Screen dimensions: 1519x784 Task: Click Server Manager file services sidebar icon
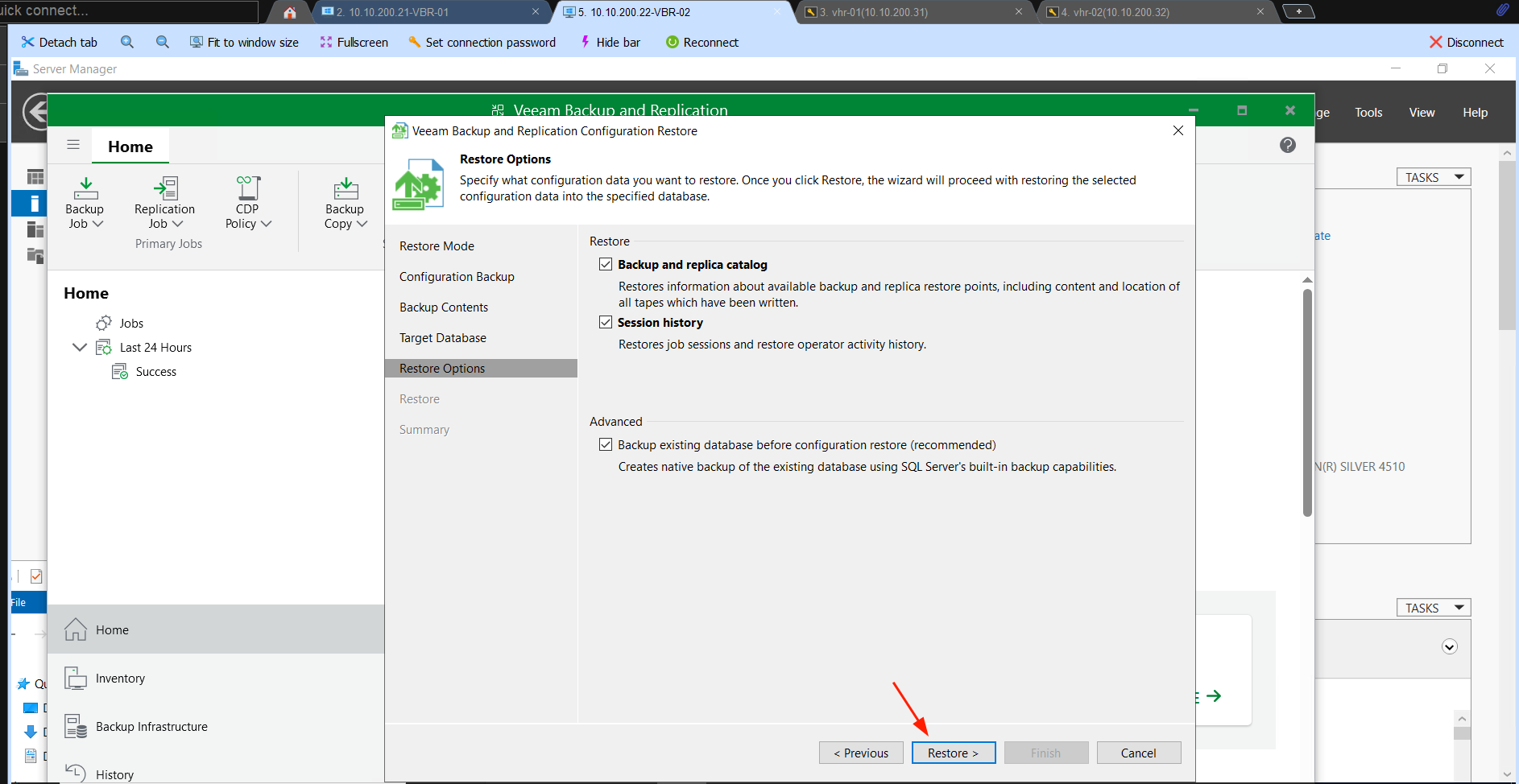click(35, 256)
